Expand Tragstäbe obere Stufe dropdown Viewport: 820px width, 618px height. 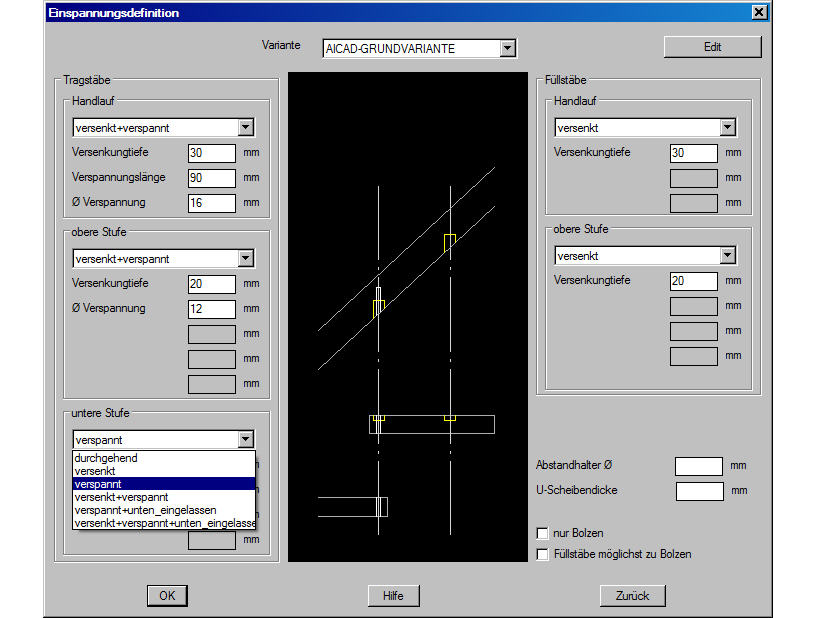[x=245, y=259]
